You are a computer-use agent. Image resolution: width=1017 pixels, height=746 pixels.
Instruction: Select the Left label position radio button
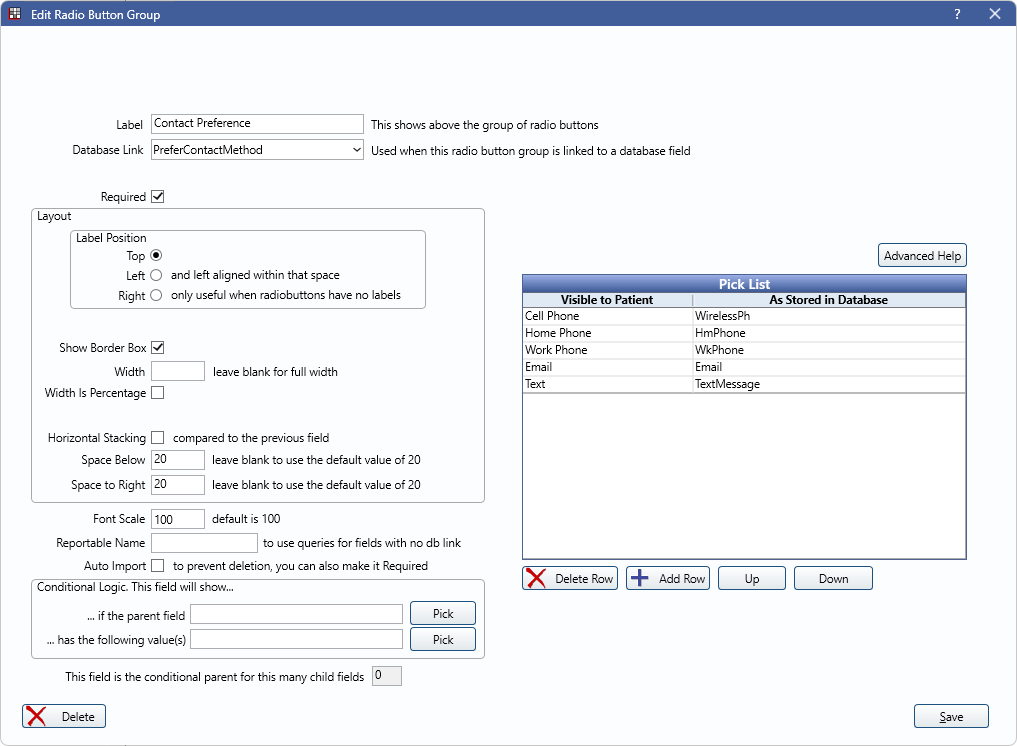(156, 275)
